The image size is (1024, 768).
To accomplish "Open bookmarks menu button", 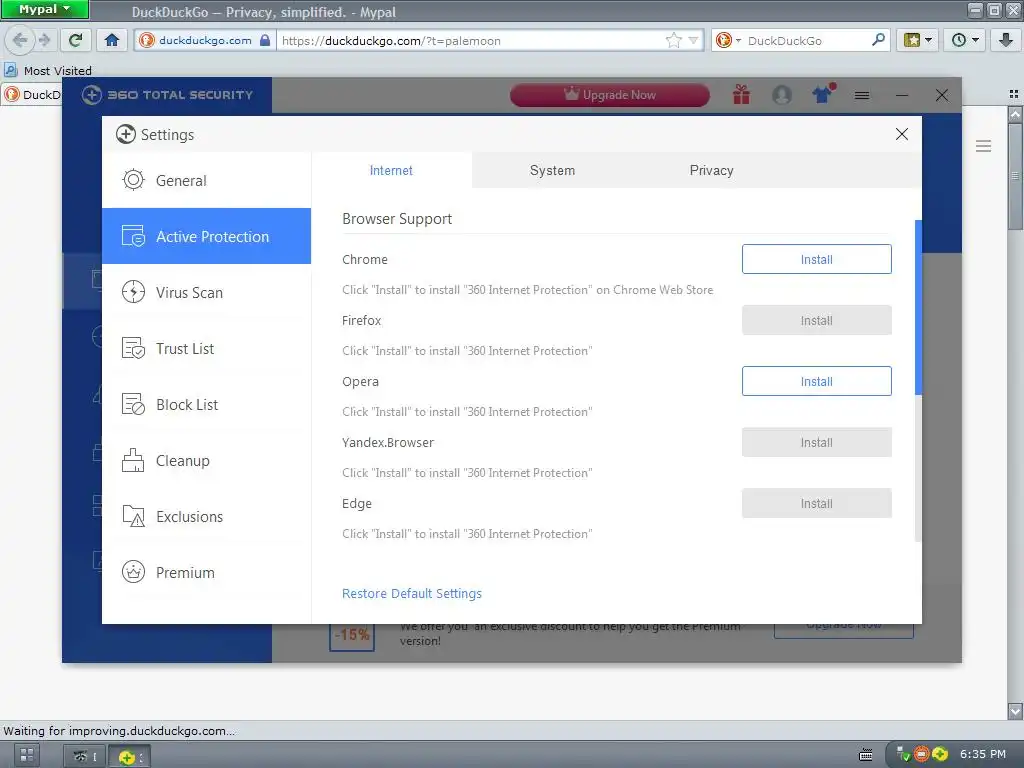I will tap(918, 40).
